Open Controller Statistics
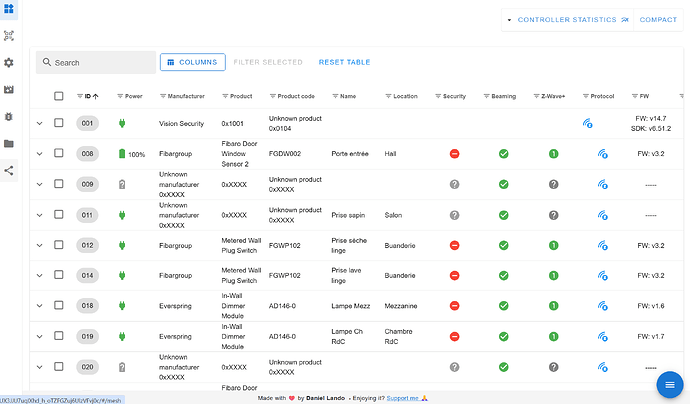 click(573, 20)
